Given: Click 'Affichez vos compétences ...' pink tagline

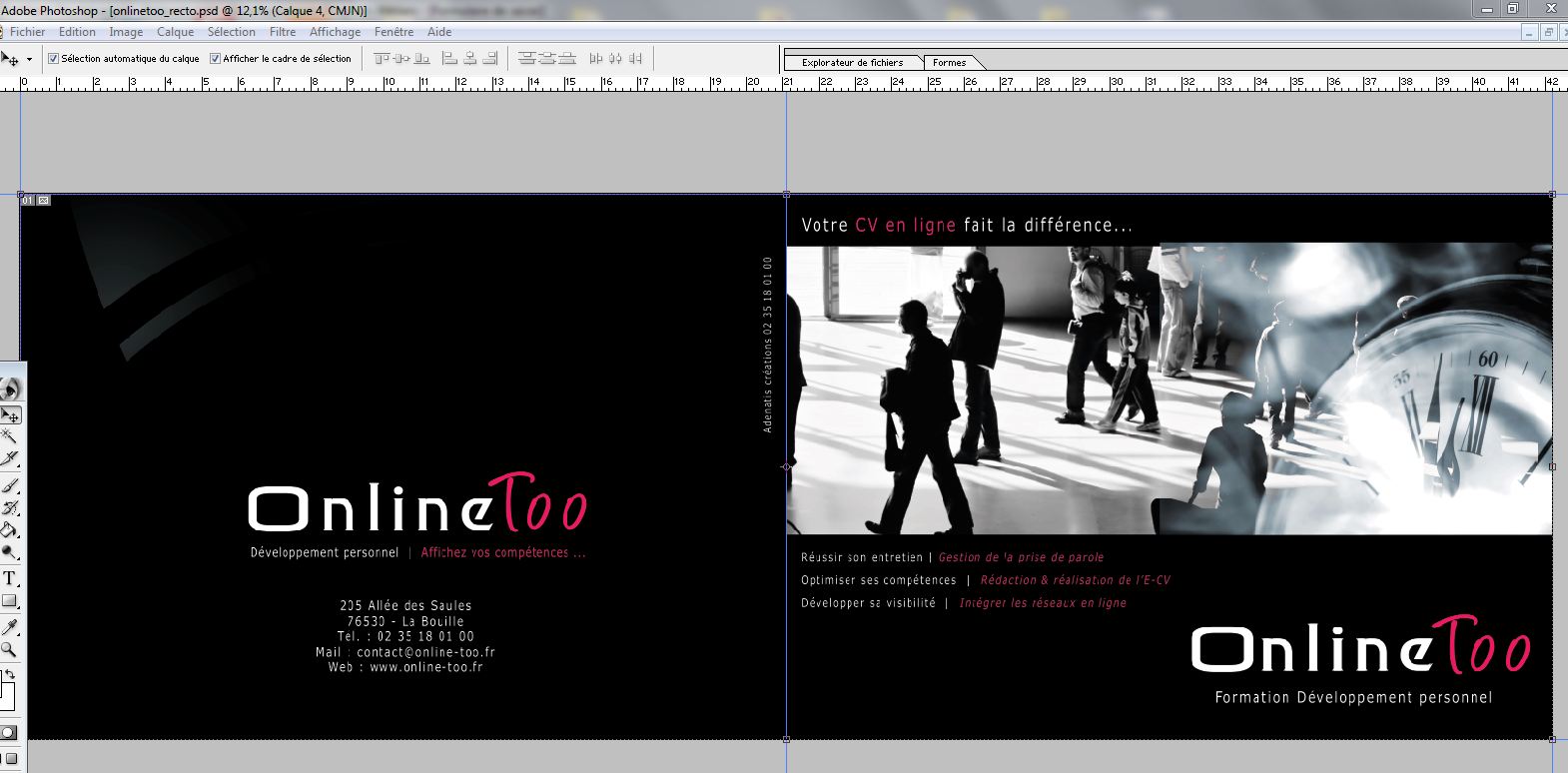Looking at the screenshot, I should (x=503, y=552).
